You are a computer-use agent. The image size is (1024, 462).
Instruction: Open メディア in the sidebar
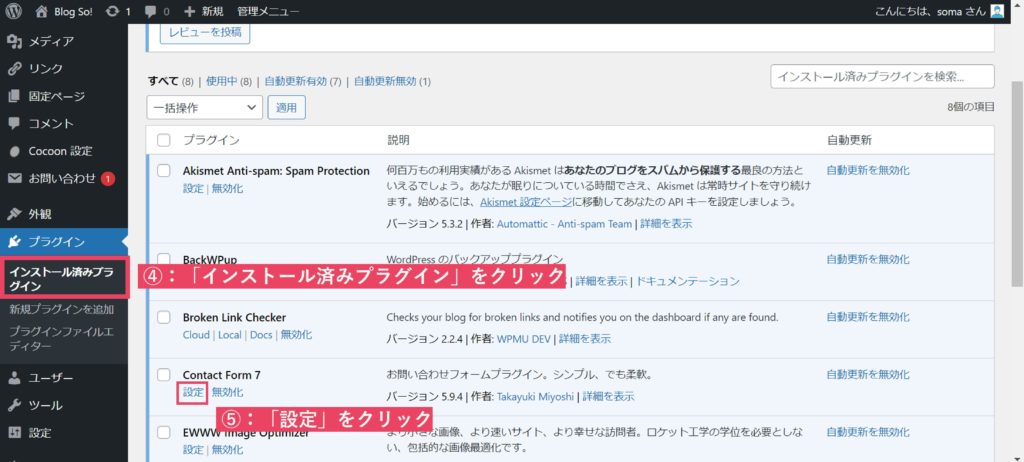[x=50, y=41]
